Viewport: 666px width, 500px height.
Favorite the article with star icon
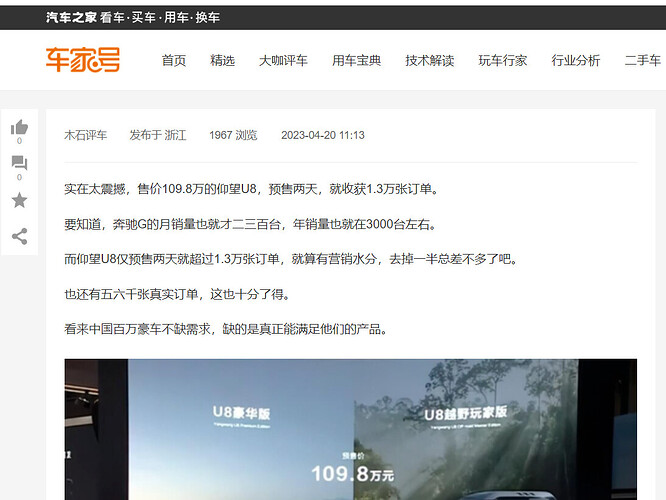[20, 200]
